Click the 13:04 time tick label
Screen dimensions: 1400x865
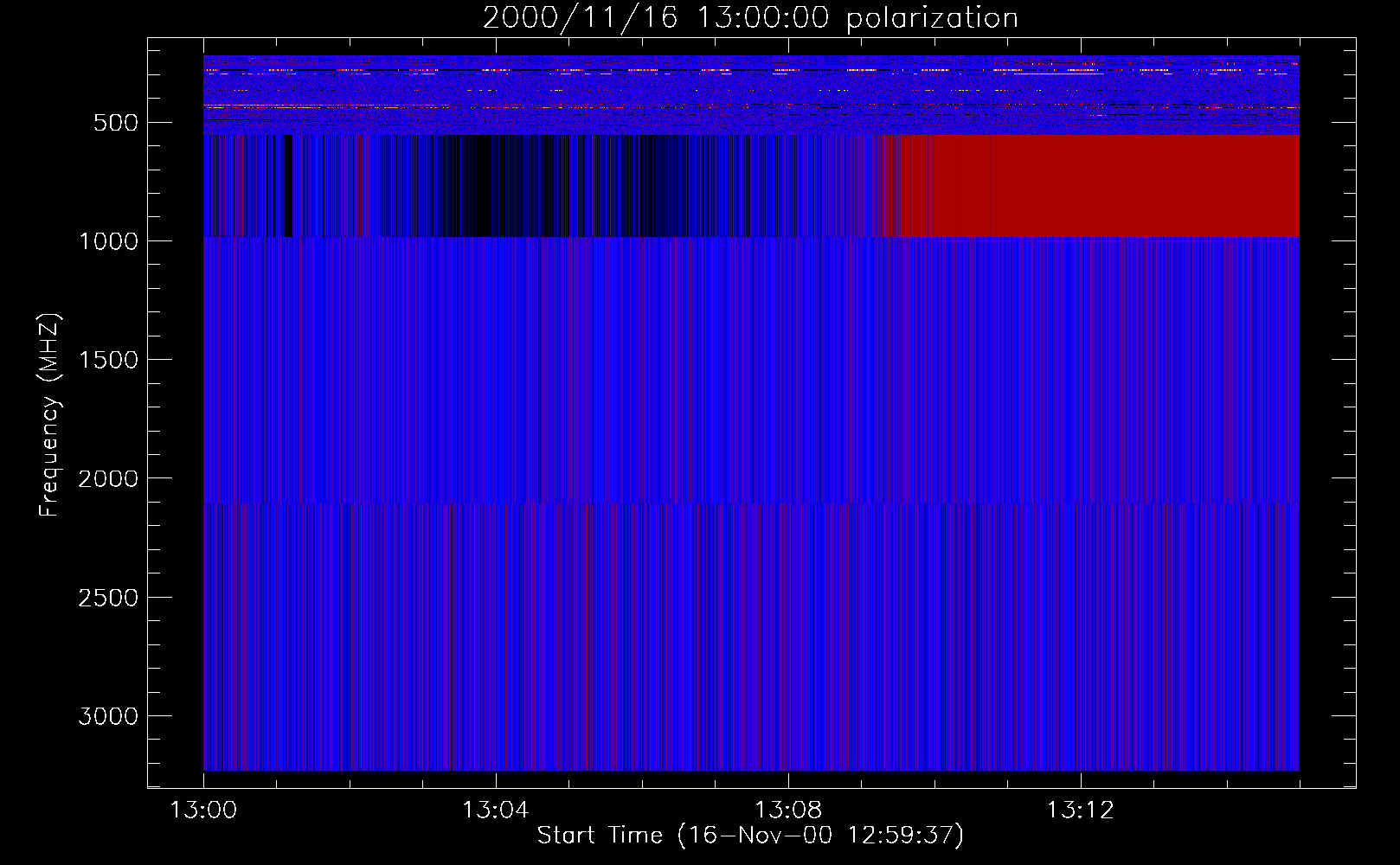[496, 811]
